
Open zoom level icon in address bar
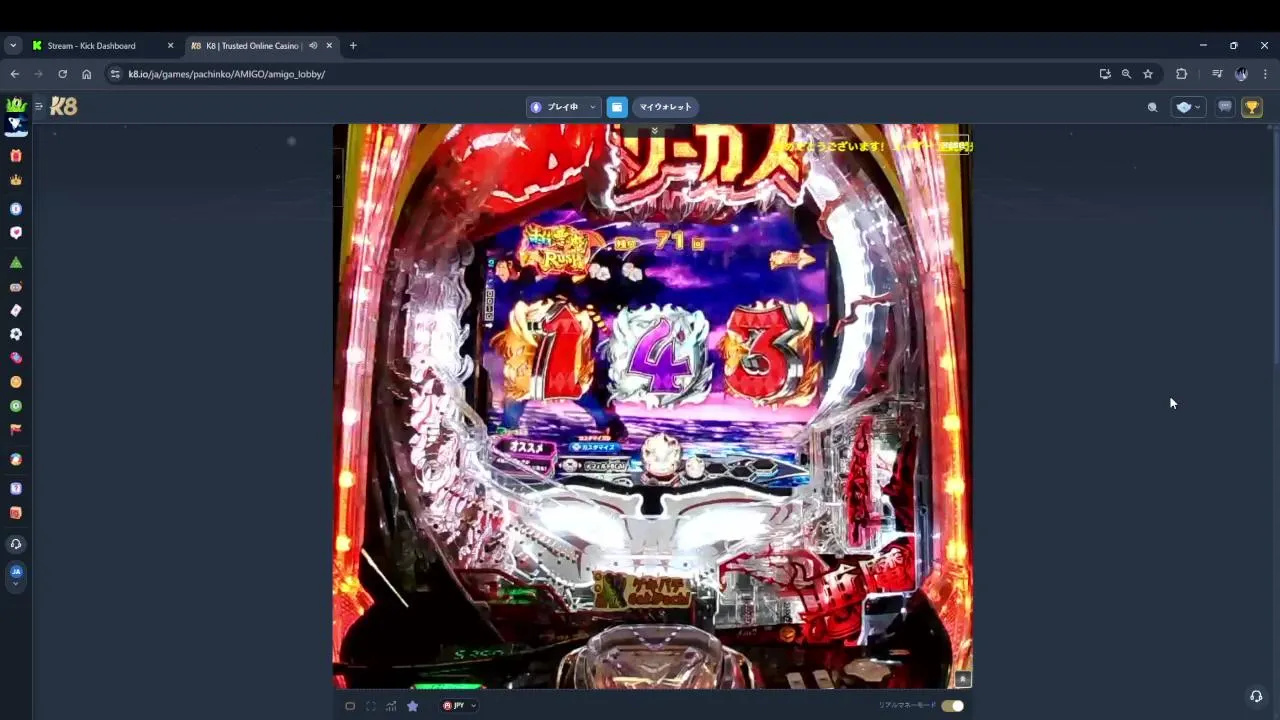pyautogui.click(x=1126, y=74)
